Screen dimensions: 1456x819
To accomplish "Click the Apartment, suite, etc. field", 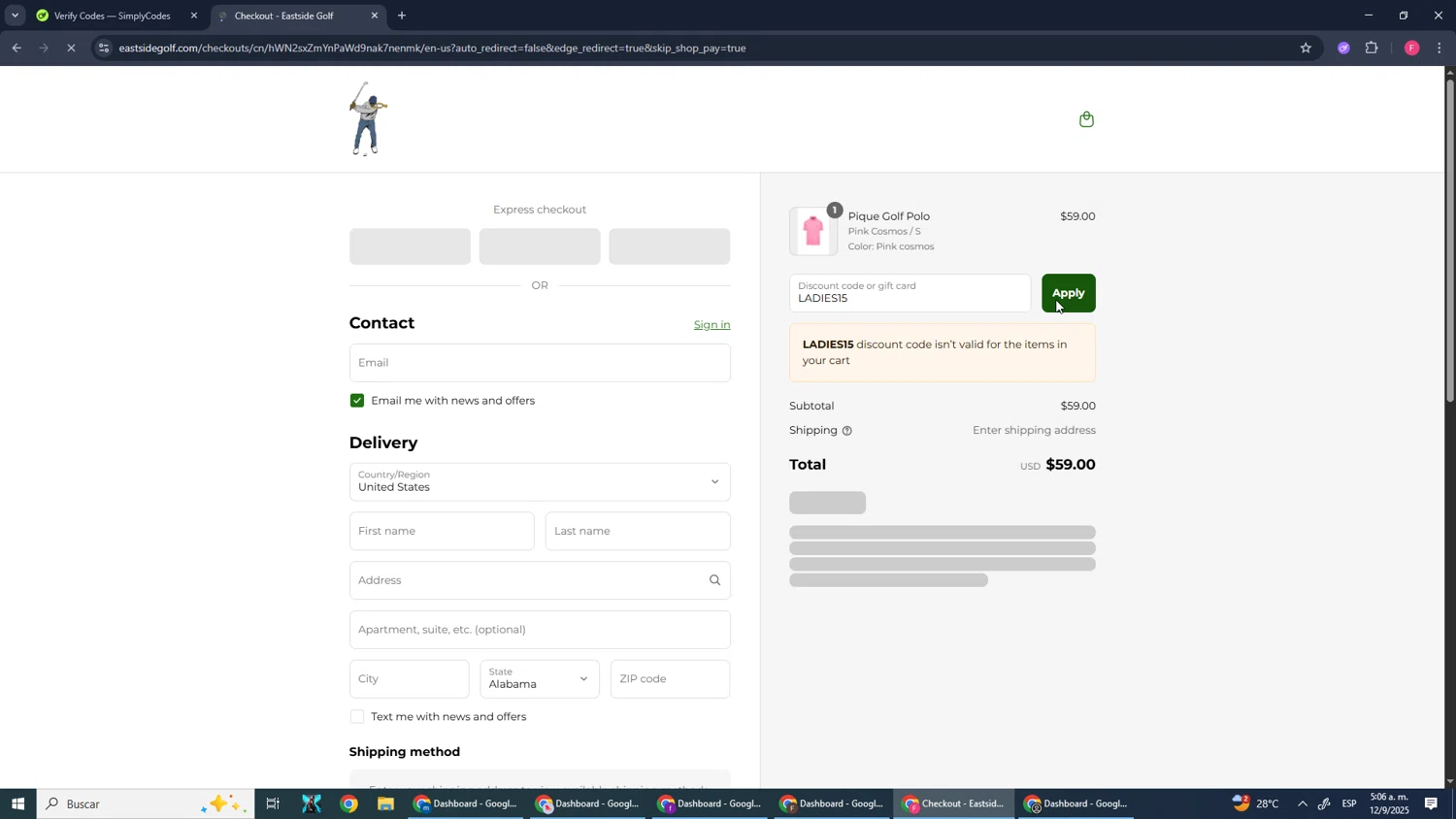I will 540,630.
